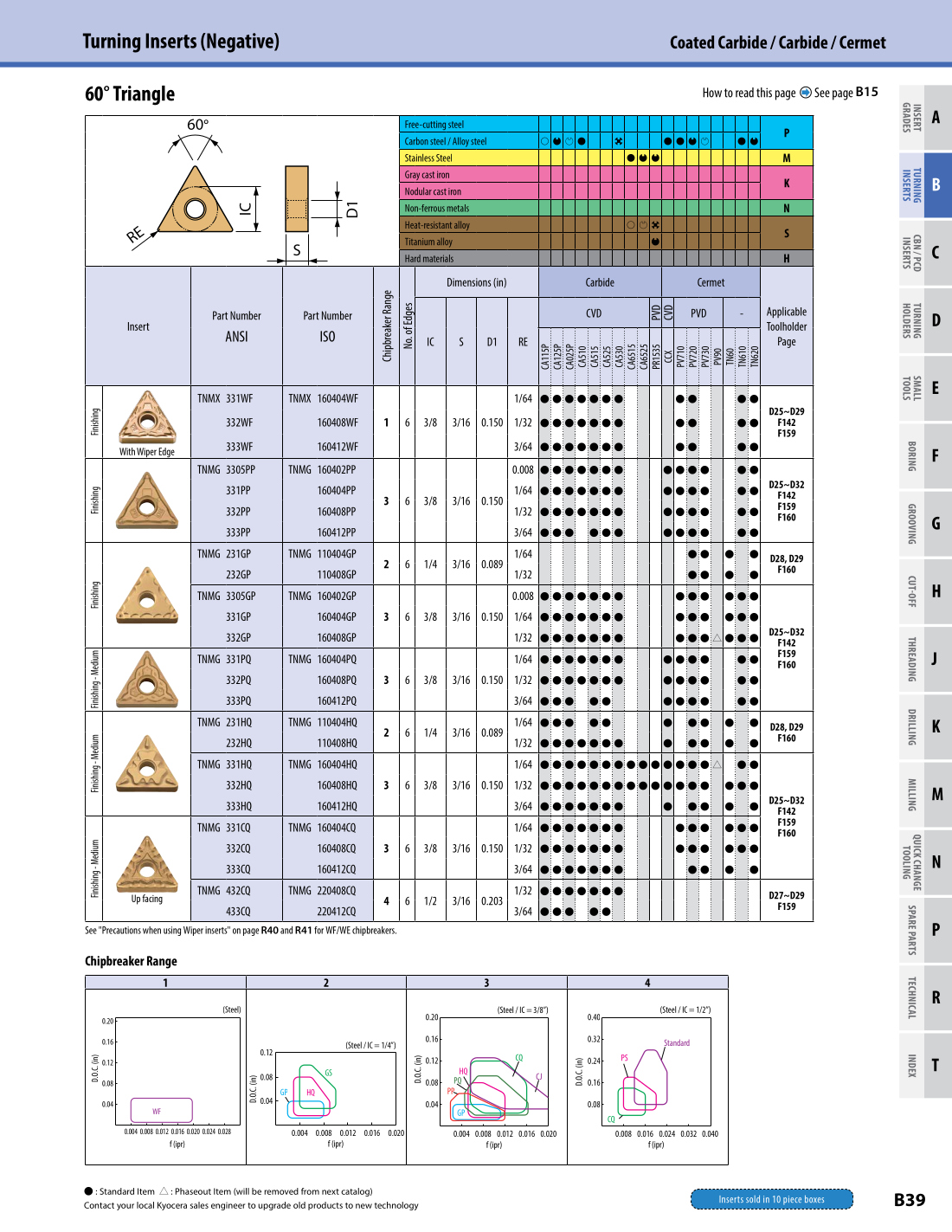Open the D Turning Holders side tab
The height and width of the screenshot is (1232, 952).
tap(925, 320)
